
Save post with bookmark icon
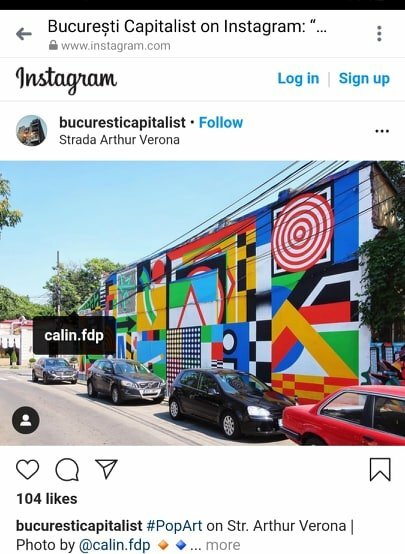point(380,470)
